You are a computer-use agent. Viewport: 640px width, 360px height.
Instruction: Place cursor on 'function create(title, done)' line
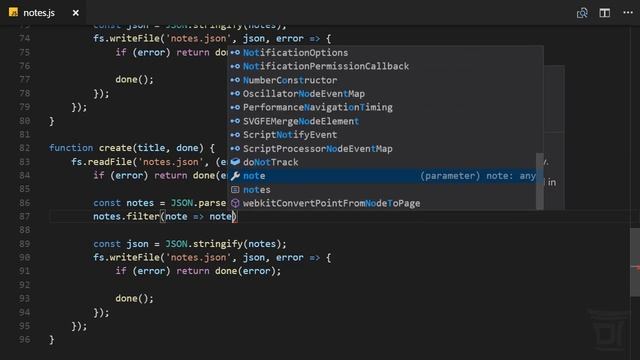tap(131, 148)
